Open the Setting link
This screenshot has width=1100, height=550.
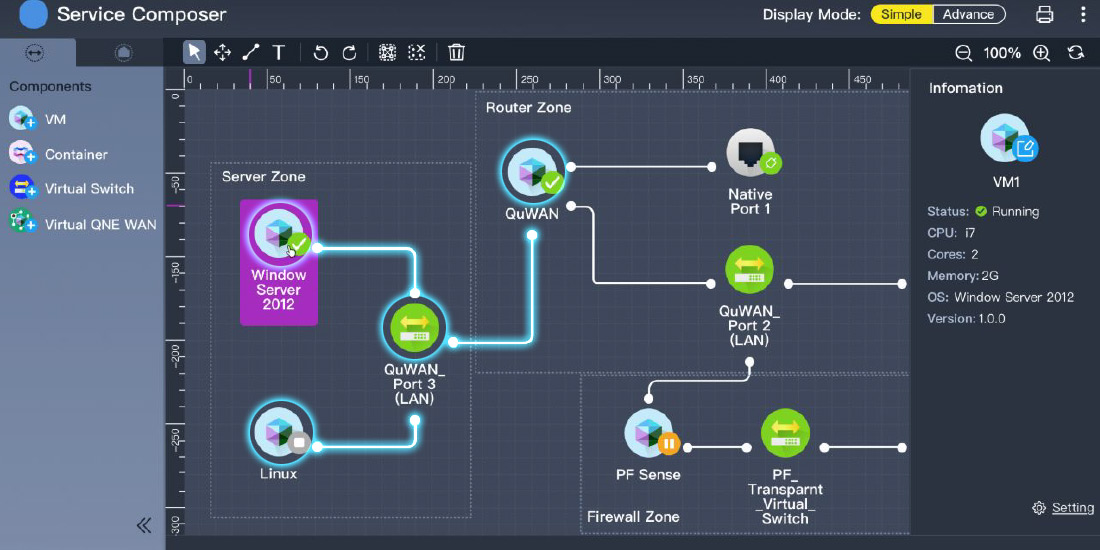pyautogui.click(x=1072, y=508)
